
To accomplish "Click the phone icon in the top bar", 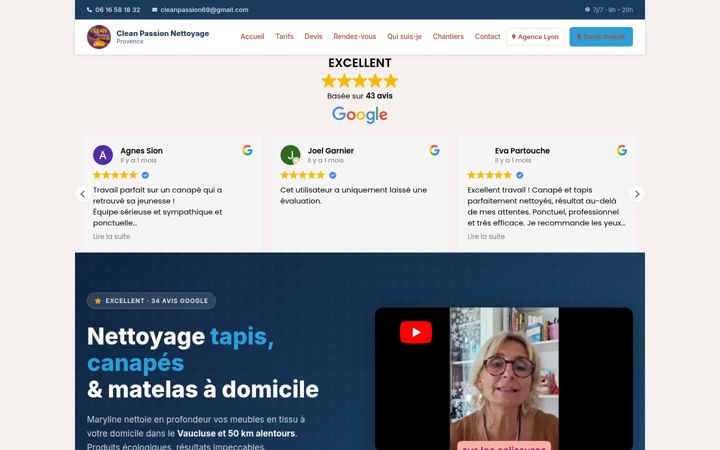I will click(89, 10).
